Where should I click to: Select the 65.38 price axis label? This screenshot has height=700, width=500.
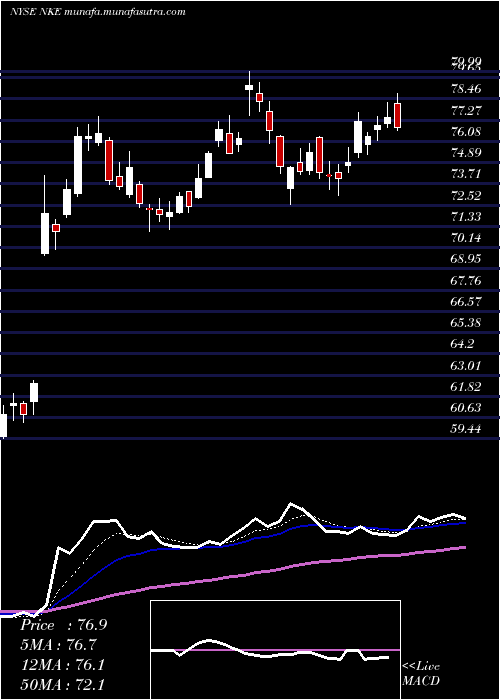click(467, 322)
